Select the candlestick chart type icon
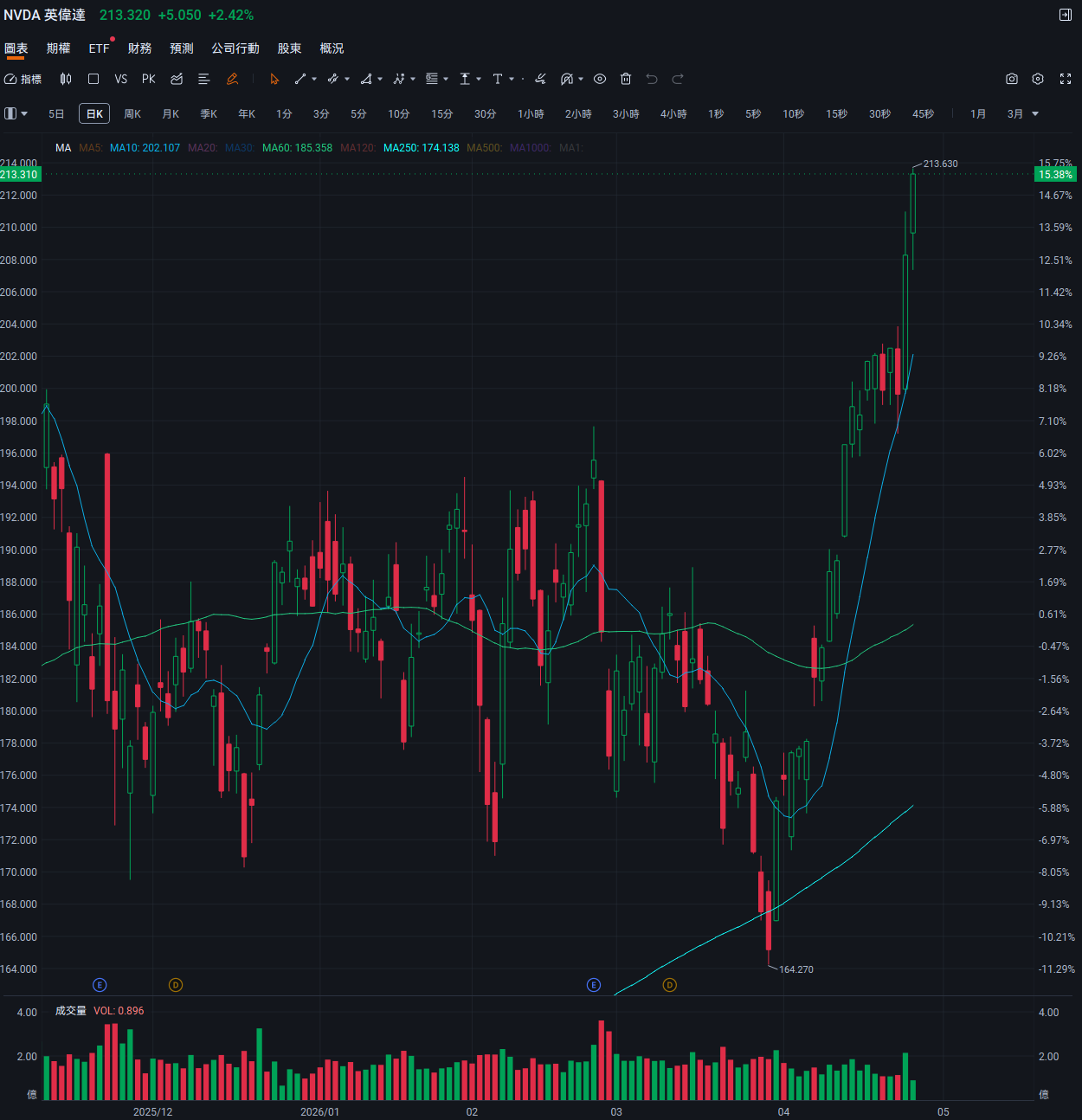This screenshot has width=1082, height=1120. click(65, 79)
